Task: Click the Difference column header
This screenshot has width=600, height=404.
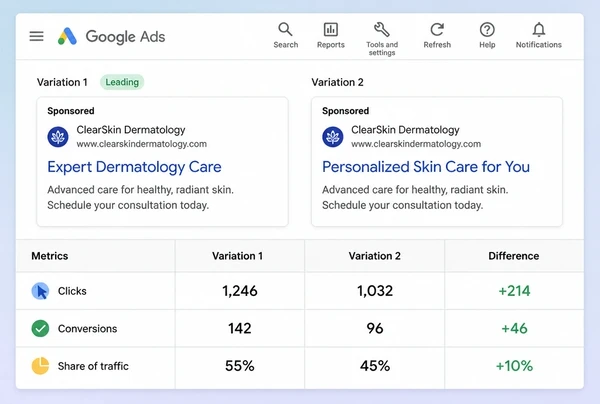Action: (x=514, y=256)
